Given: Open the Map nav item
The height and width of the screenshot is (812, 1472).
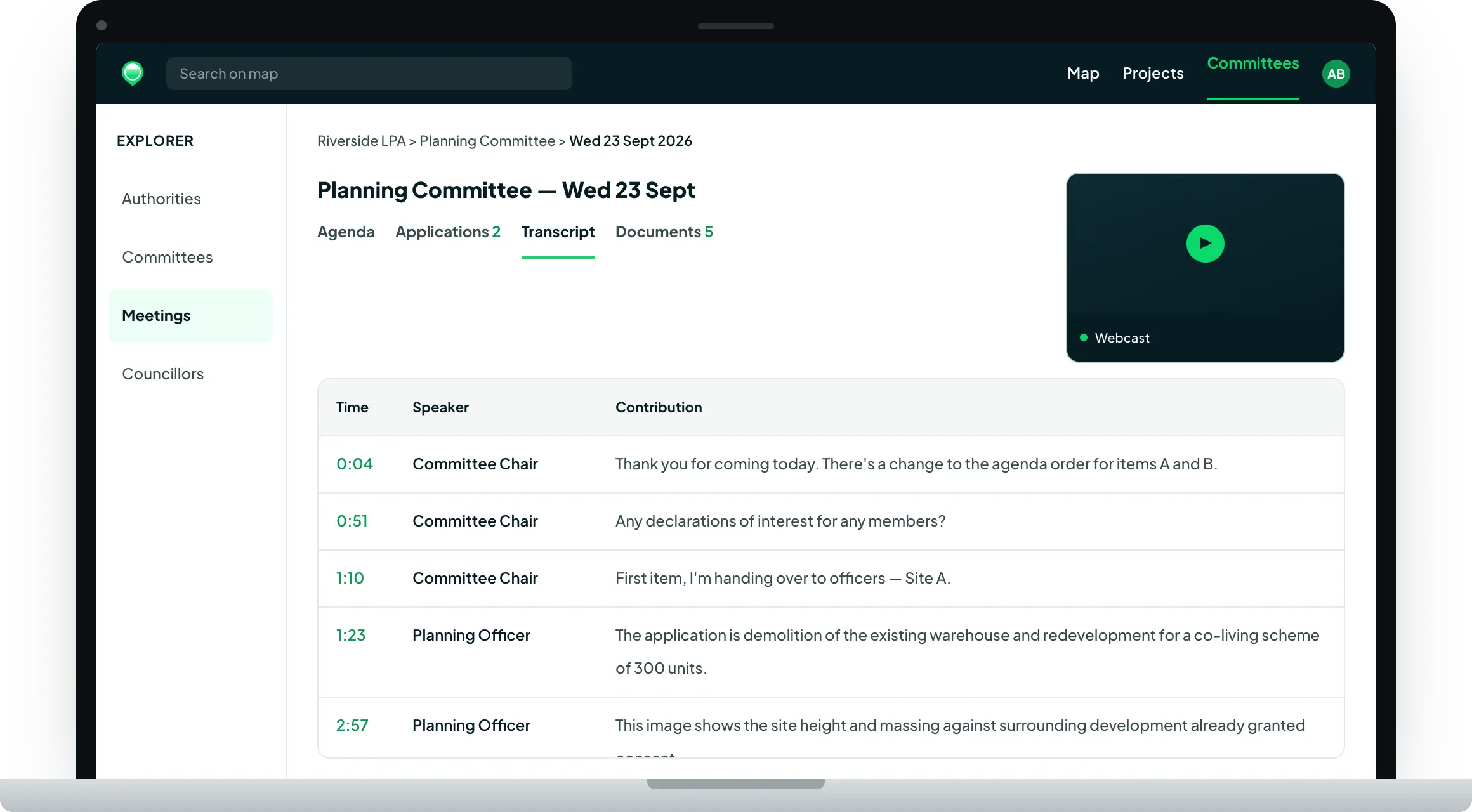Looking at the screenshot, I should (1083, 74).
